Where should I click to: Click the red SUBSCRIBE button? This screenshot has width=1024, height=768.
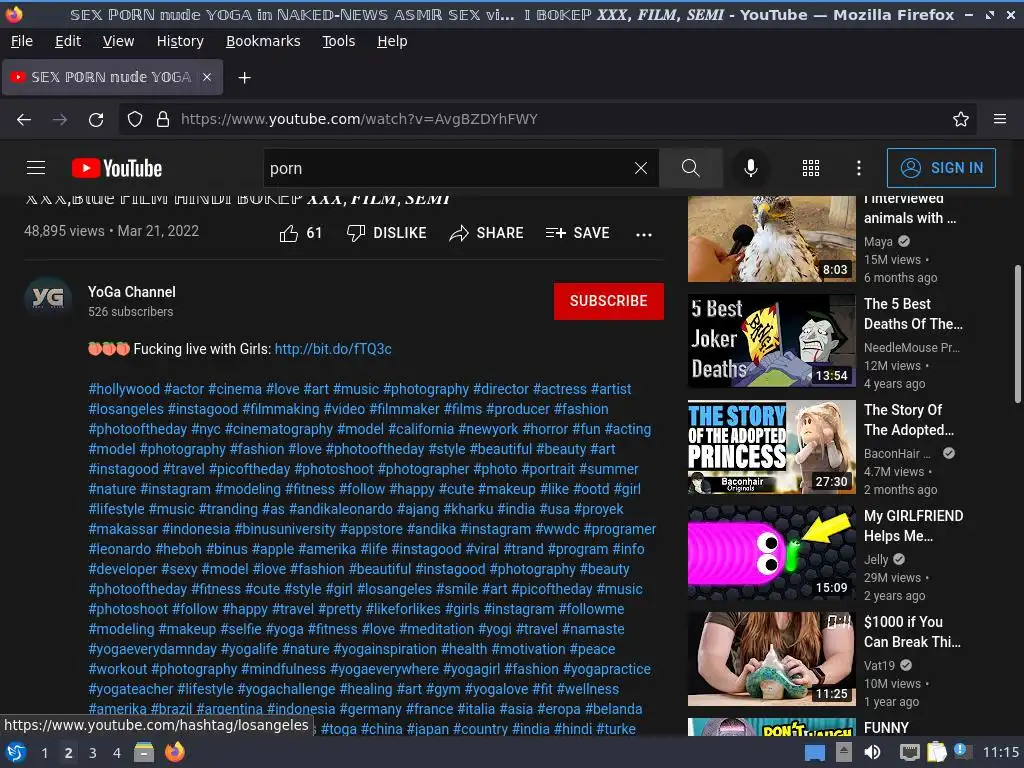pyautogui.click(x=609, y=301)
